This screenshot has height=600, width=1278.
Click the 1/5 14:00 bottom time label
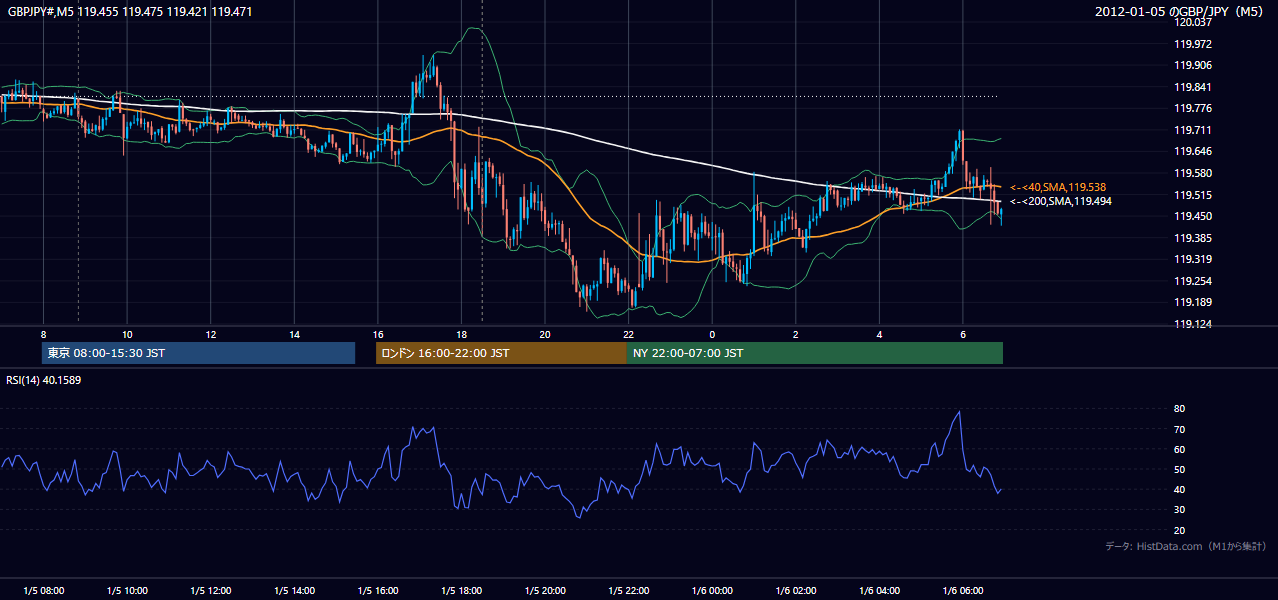coord(294,591)
